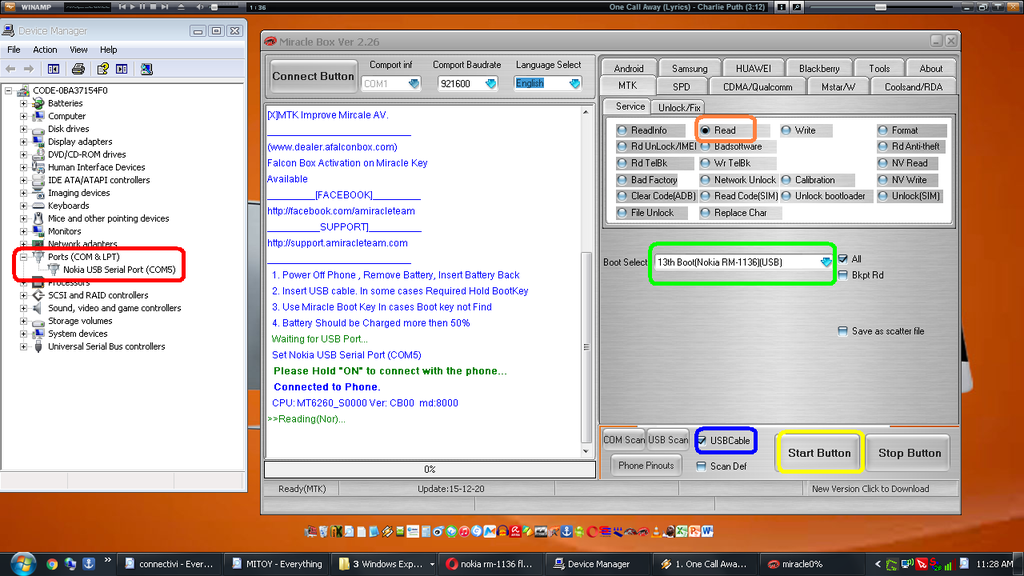1024x576 pixels.
Task: Select the Format radio option
Action: tap(884, 131)
